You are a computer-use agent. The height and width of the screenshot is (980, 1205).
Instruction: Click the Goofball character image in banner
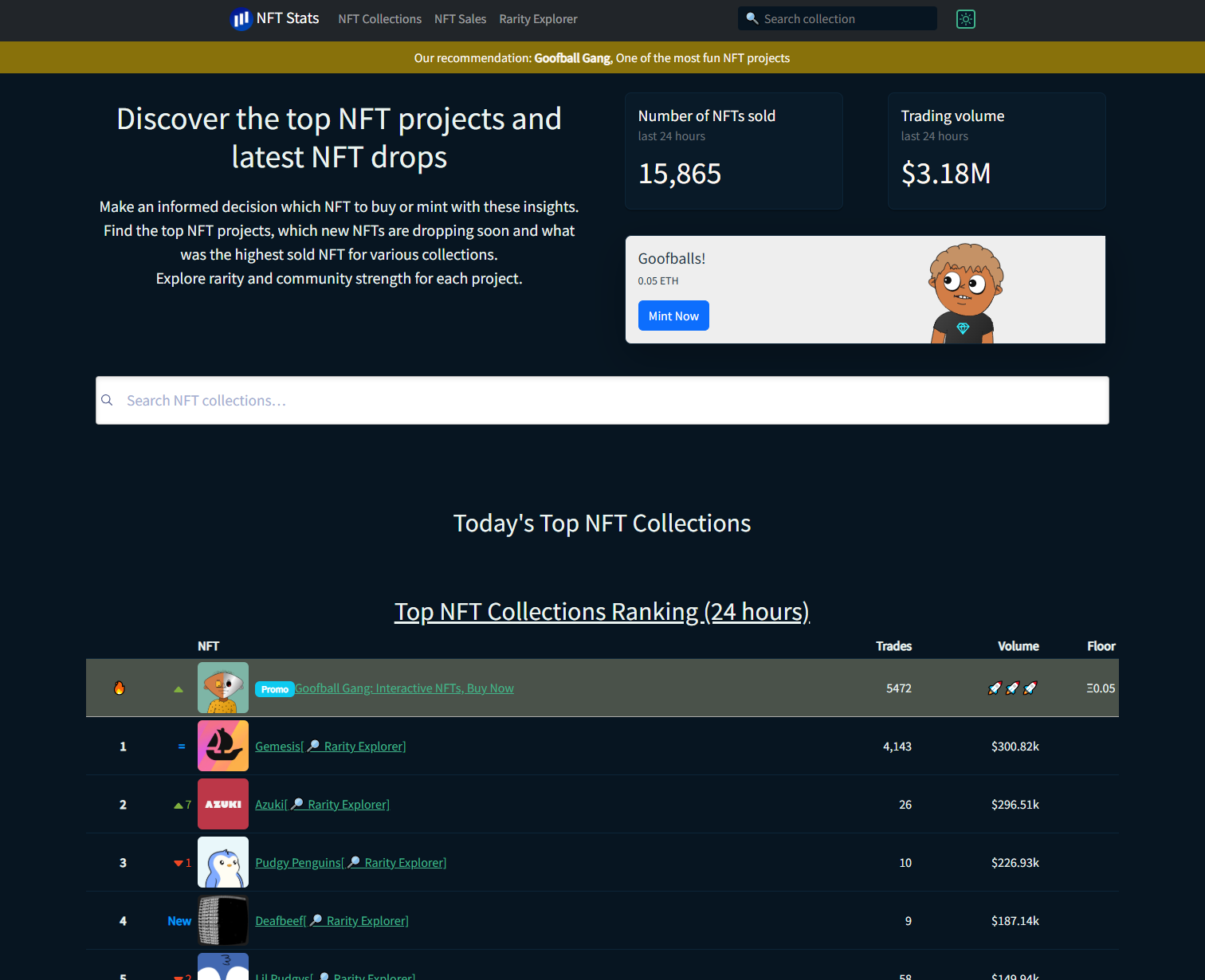click(x=964, y=293)
